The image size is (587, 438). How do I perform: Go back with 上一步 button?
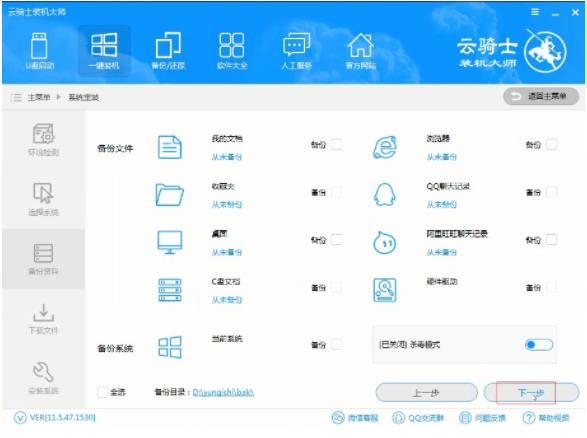(426, 393)
